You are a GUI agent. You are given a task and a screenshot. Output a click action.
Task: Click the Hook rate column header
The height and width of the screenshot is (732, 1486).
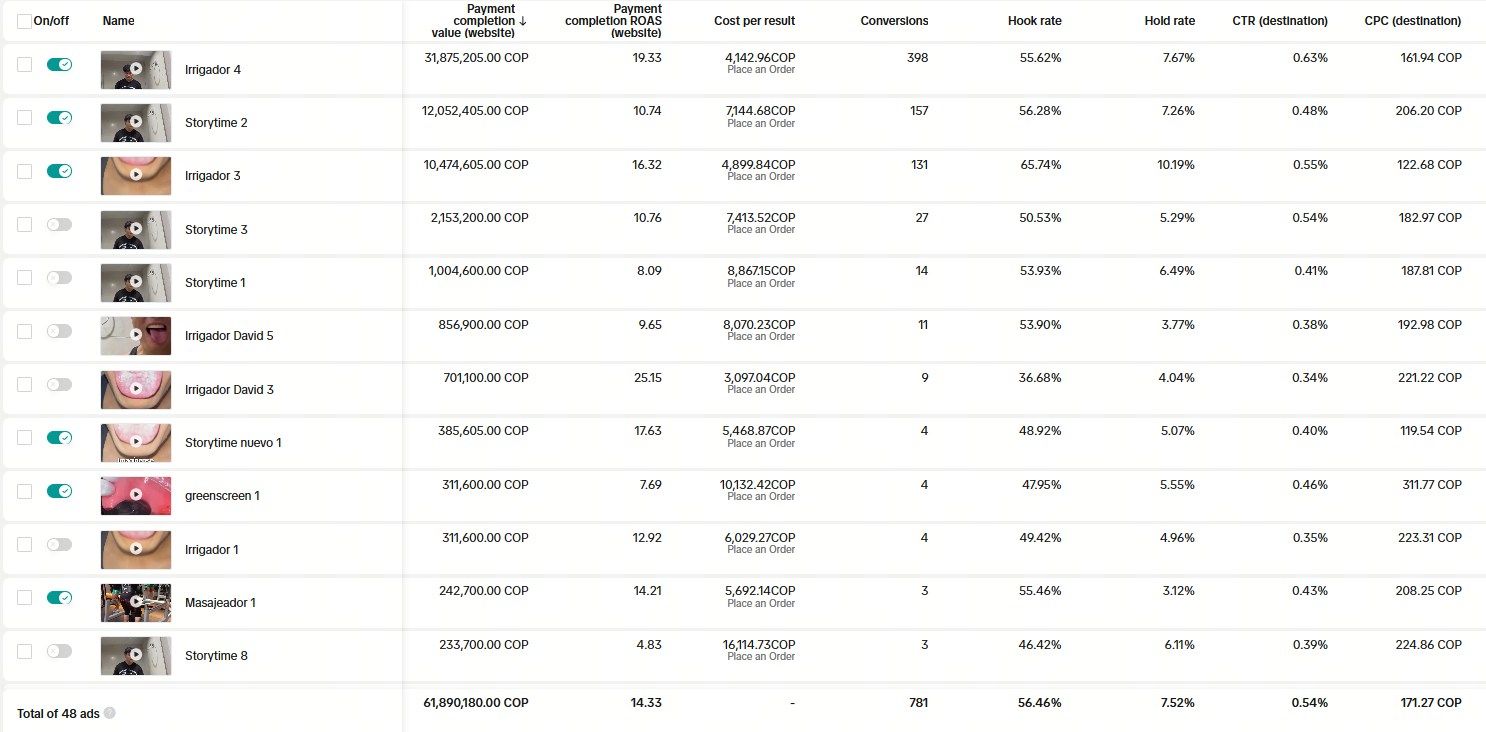pos(1034,21)
